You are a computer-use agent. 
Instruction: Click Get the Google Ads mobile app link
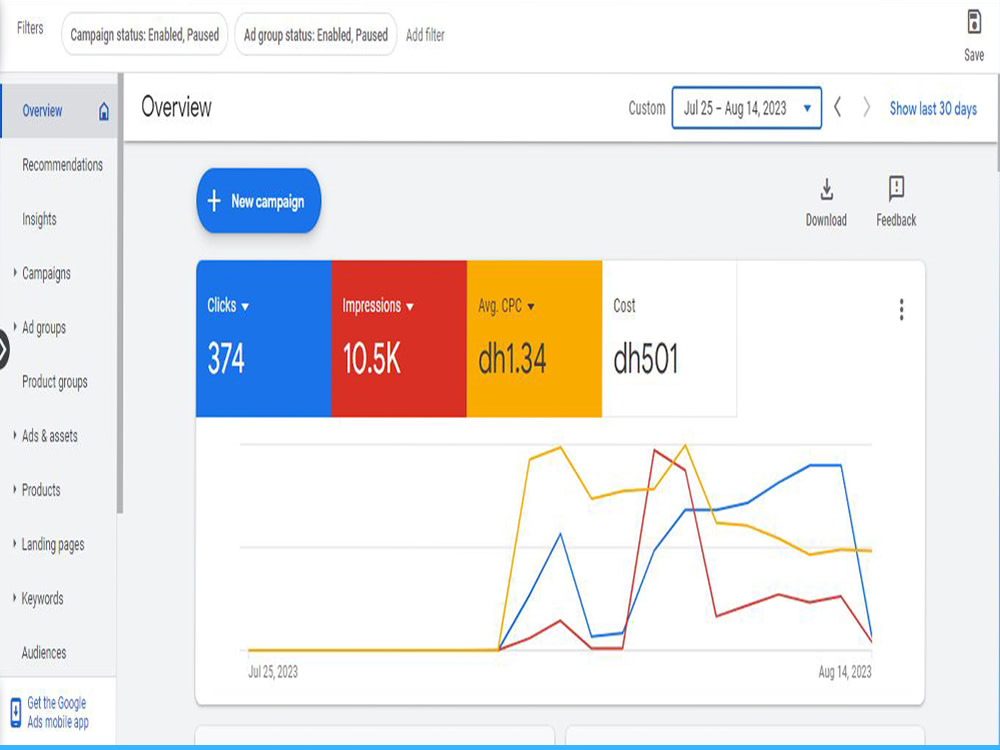click(x=58, y=712)
